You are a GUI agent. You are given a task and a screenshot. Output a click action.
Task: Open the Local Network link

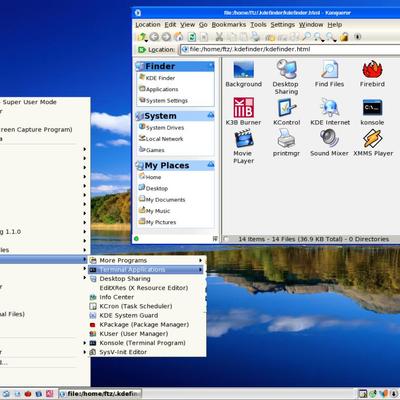tap(164, 139)
